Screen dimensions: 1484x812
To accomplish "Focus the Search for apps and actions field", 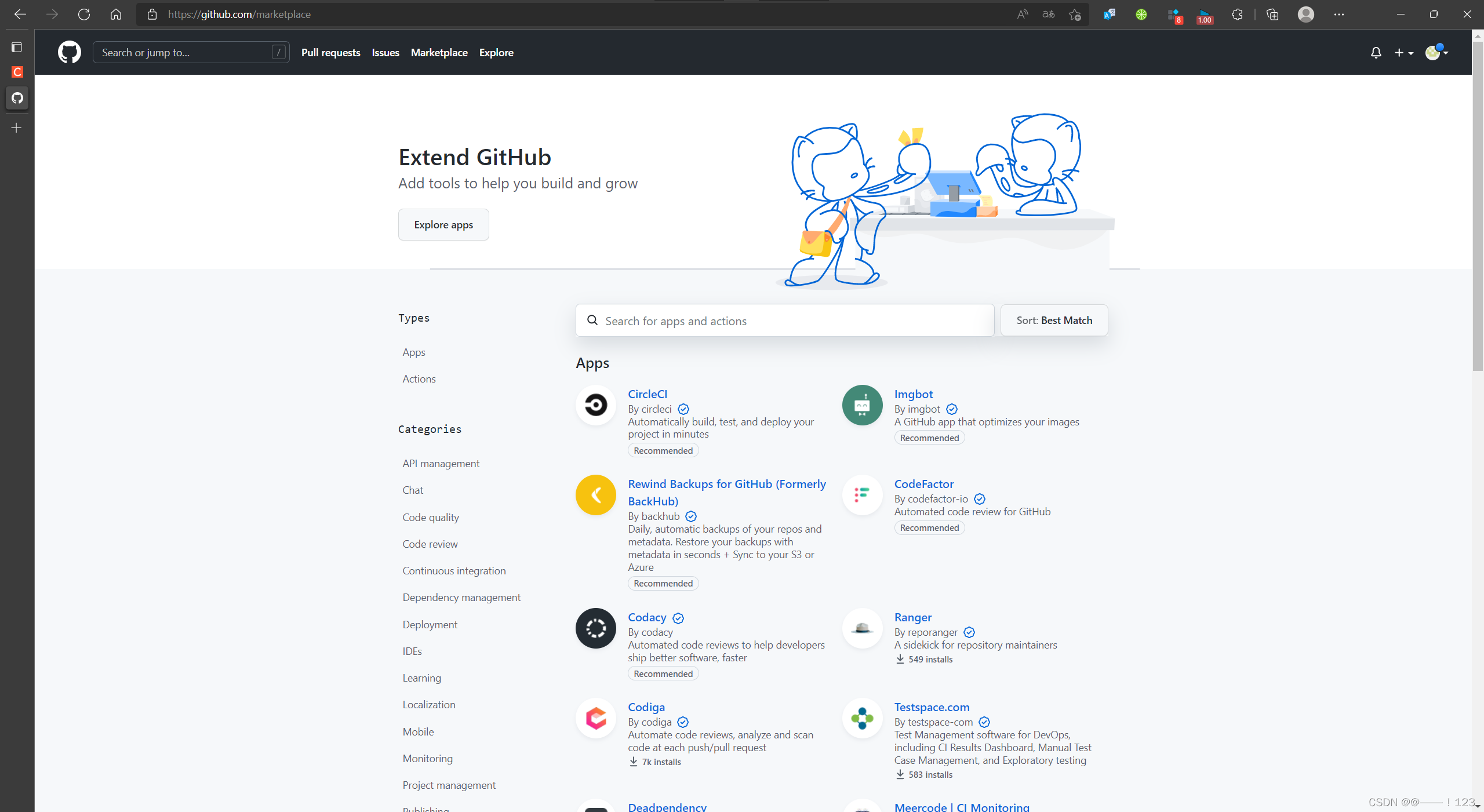I will pyautogui.click(x=785, y=321).
